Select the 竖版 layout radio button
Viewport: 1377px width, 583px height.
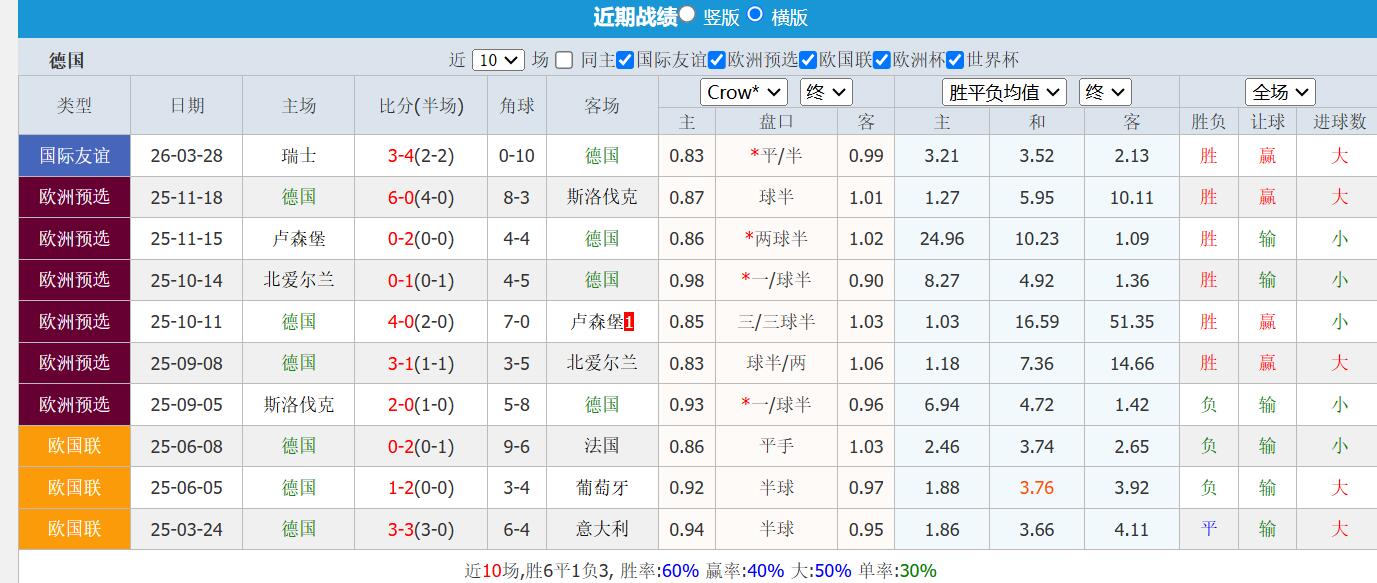tap(687, 17)
